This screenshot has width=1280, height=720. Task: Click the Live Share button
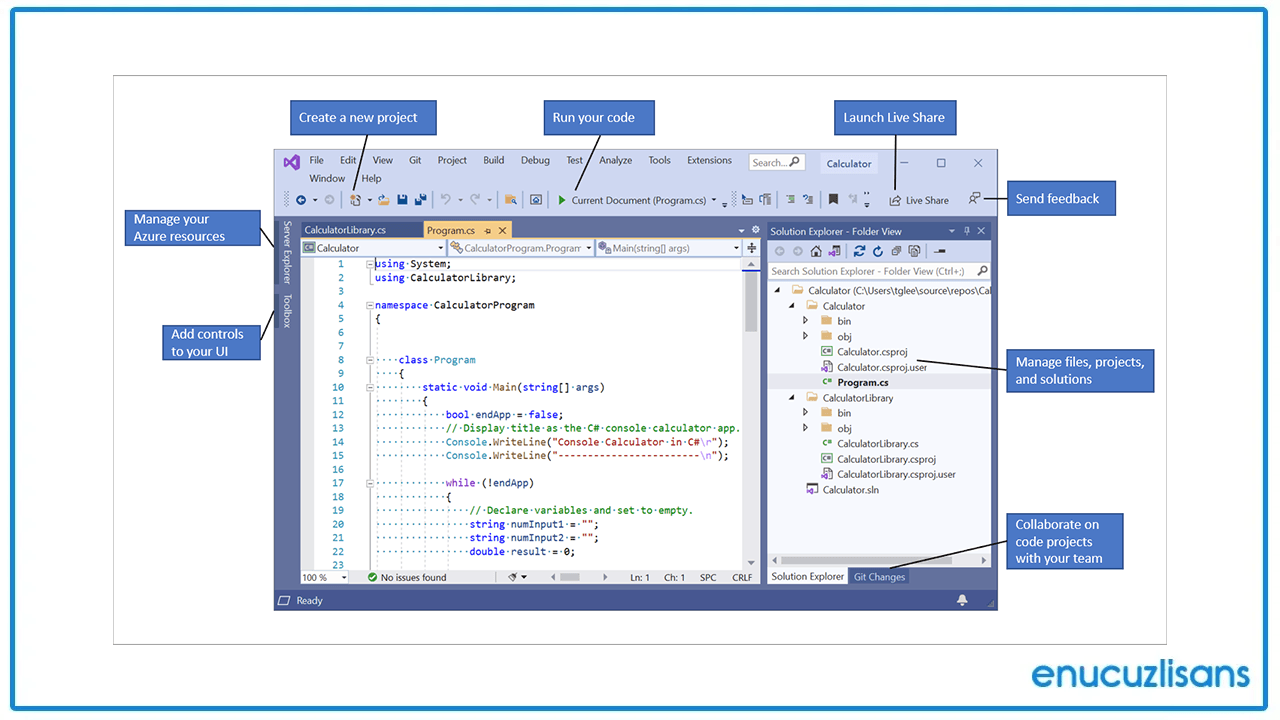tap(919, 200)
